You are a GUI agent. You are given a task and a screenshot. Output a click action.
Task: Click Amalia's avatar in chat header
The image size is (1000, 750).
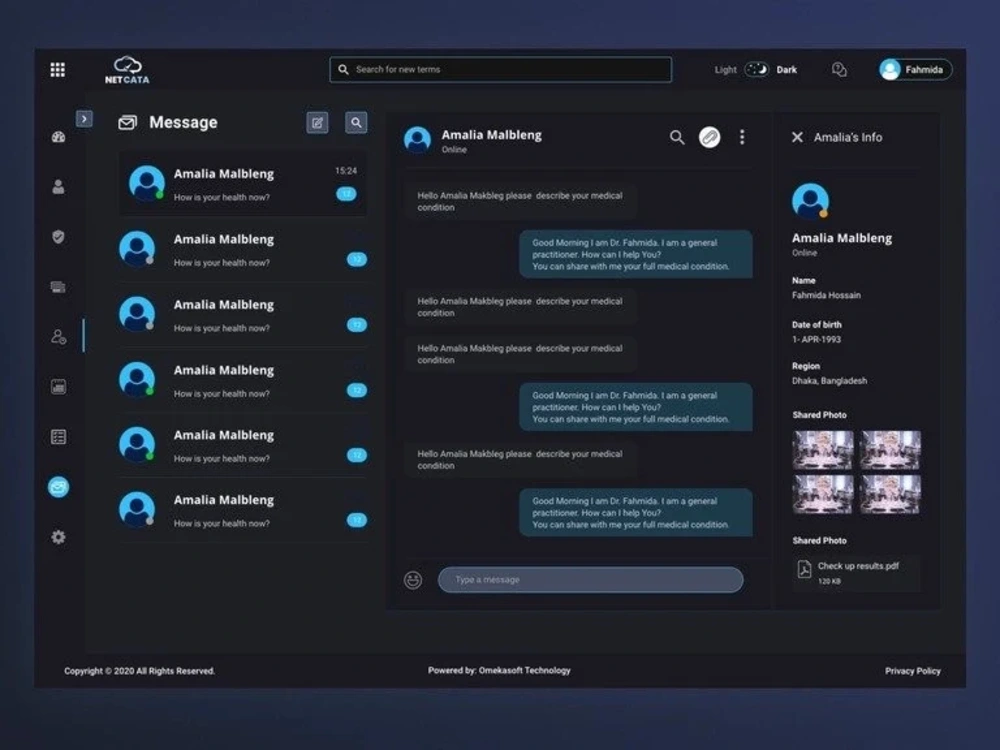click(418, 139)
